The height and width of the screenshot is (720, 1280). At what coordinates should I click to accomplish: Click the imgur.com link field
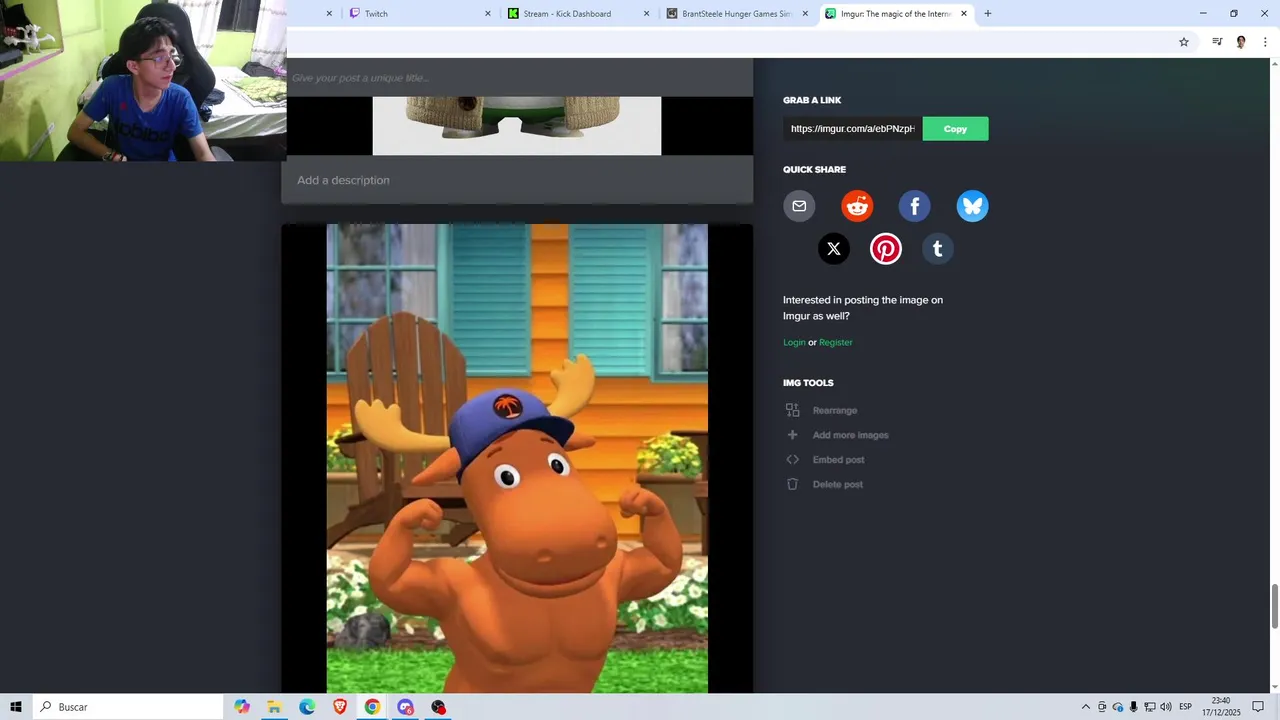(x=853, y=129)
